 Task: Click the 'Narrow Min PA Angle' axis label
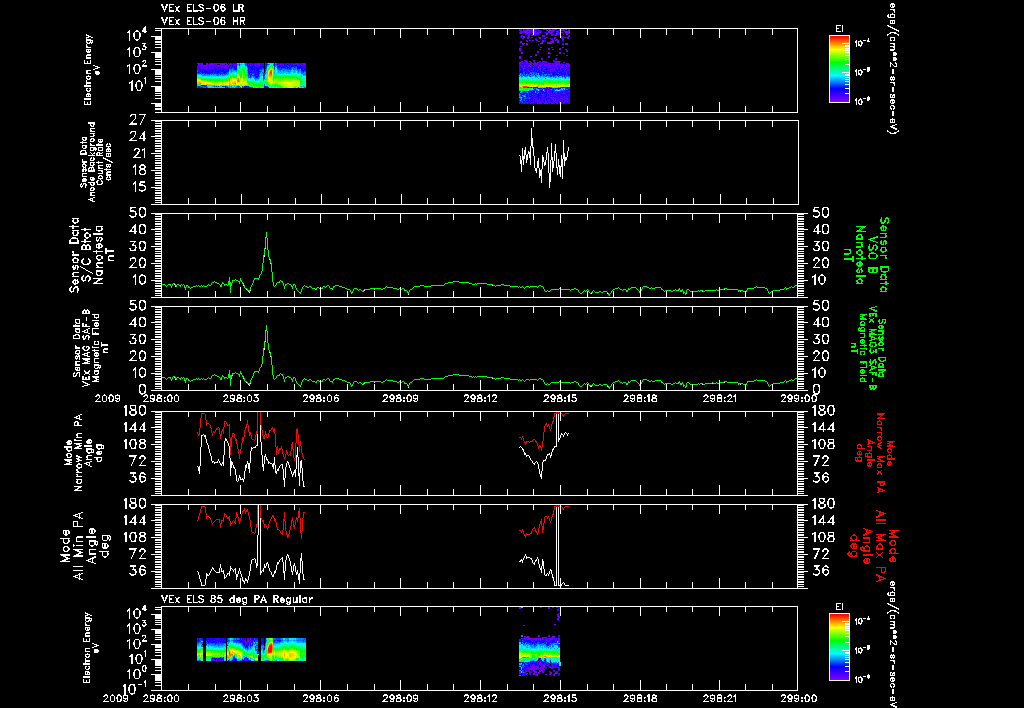[x=83, y=452]
